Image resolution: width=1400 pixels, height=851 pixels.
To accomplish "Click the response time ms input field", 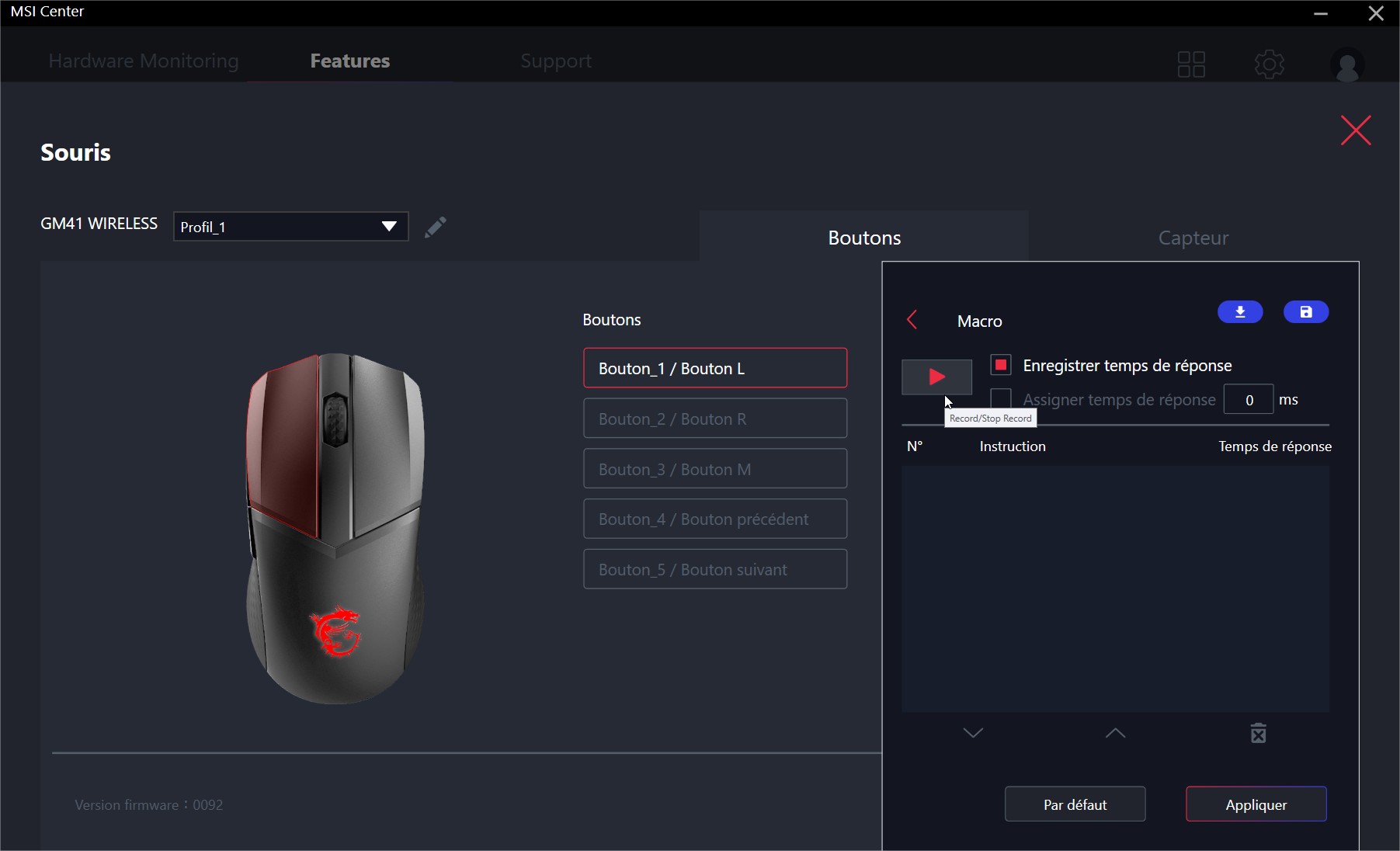I will point(1249,400).
